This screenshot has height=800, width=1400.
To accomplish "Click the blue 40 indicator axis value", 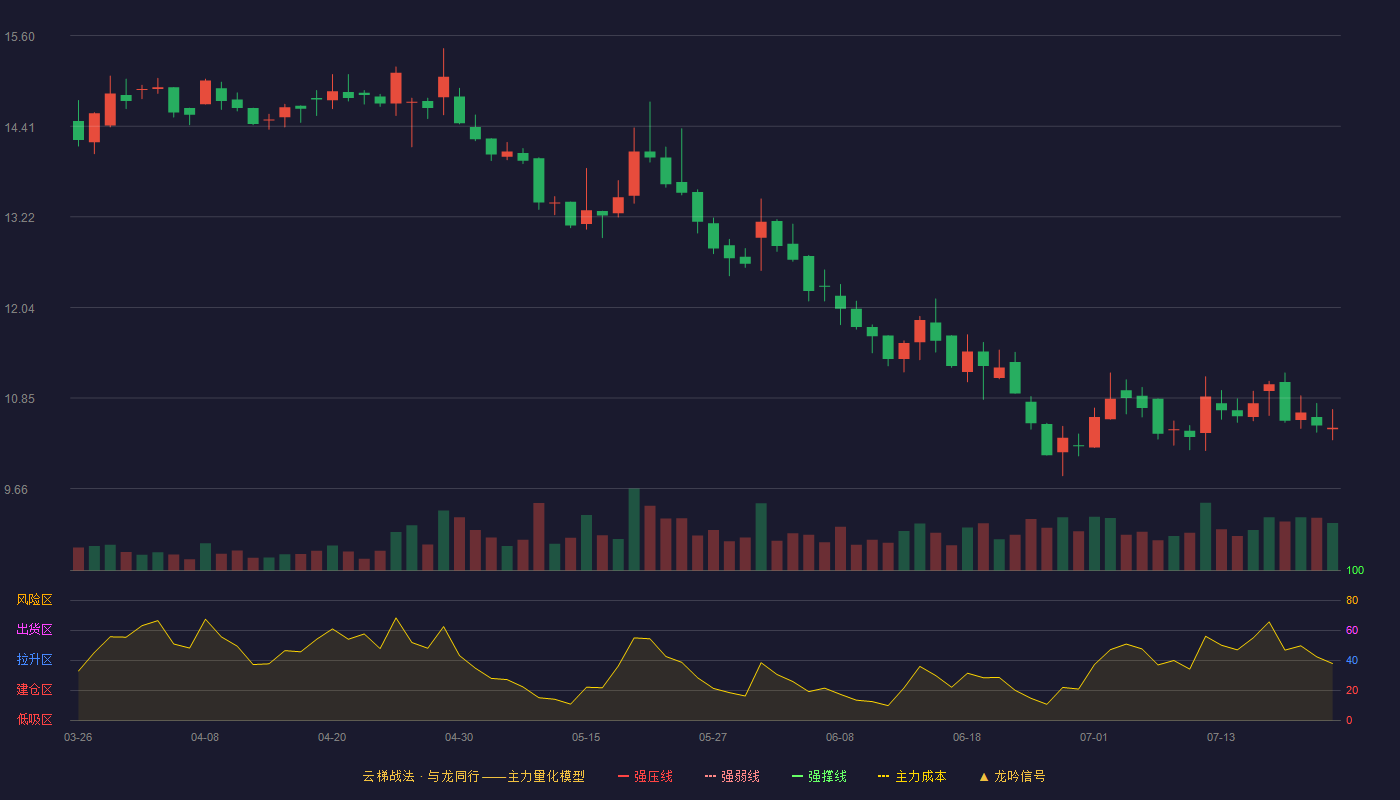I will [1352, 660].
